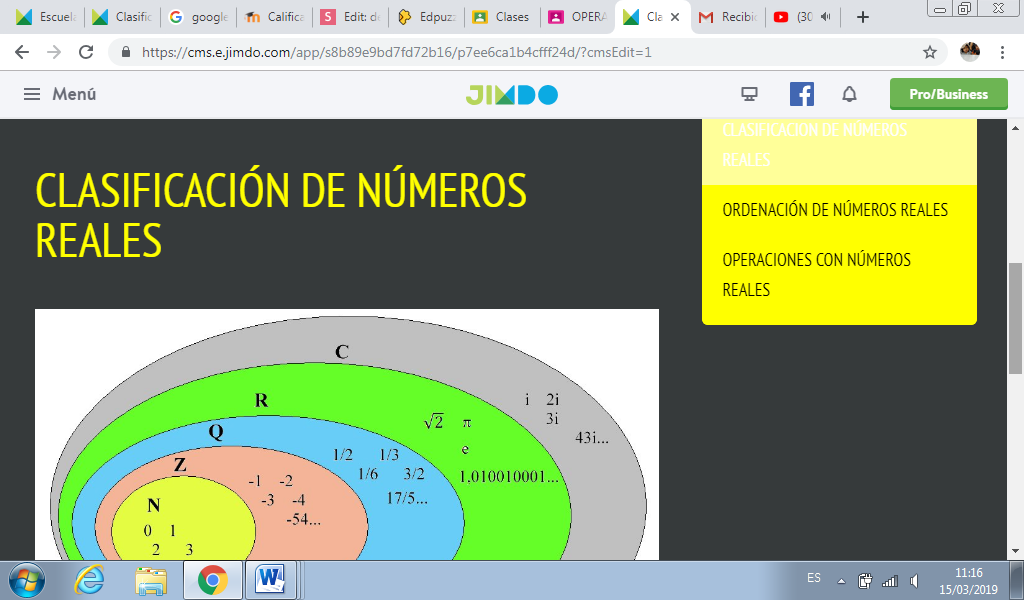The image size is (1024, 600).
Task: Open a new browser tab
Action: coord(863,17)
